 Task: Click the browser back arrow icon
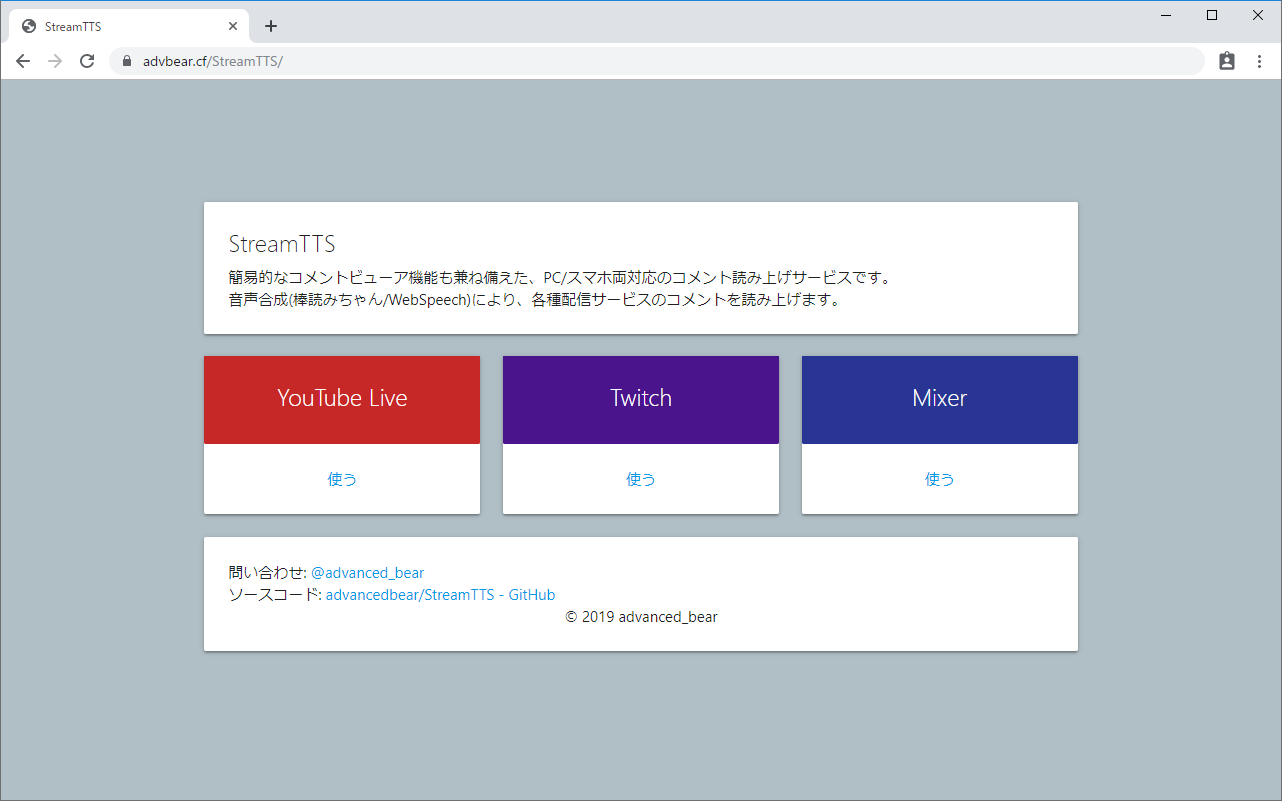click(x=23, y=61)
